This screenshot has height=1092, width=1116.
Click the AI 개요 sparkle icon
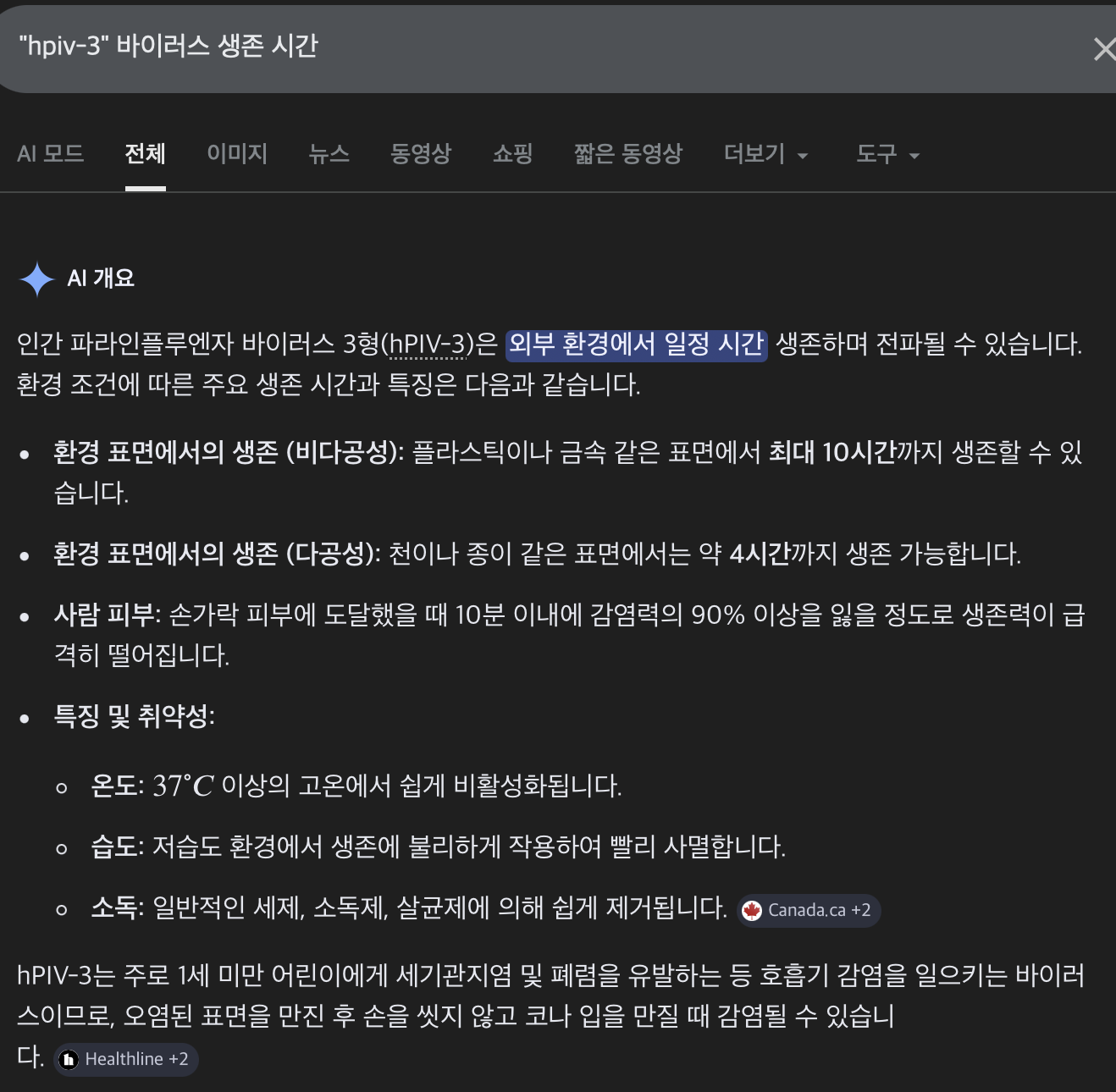click(x=37, y=279)
